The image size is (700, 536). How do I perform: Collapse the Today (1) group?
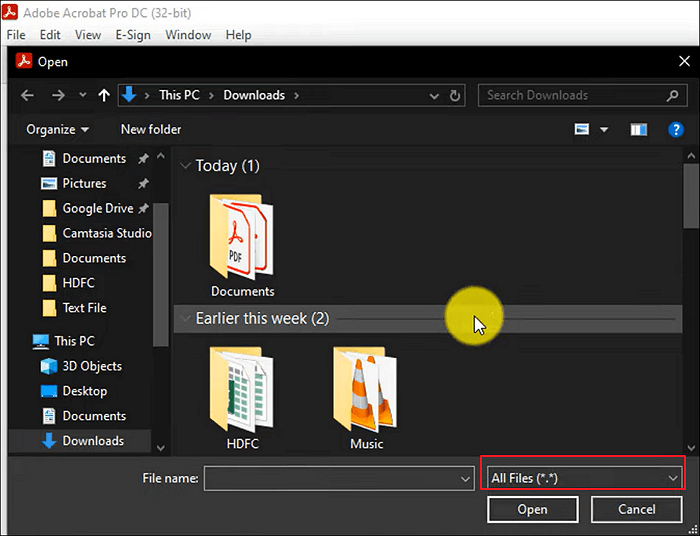pyautogui.click(x=184, y=166)
